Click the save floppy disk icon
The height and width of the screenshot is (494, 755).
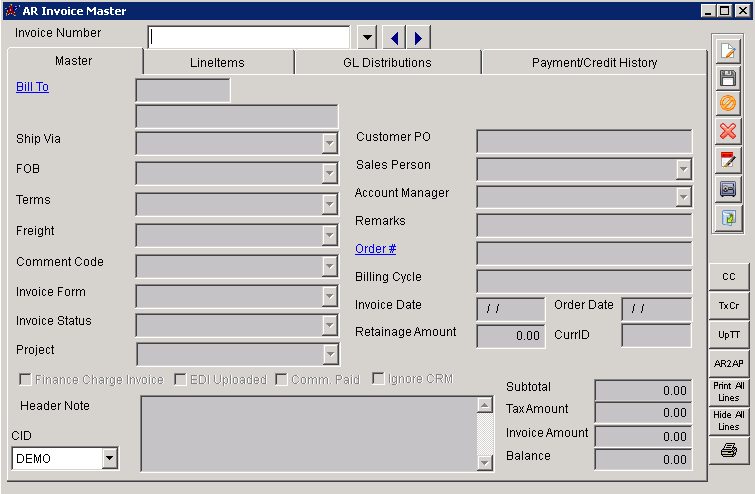point(728,77)
